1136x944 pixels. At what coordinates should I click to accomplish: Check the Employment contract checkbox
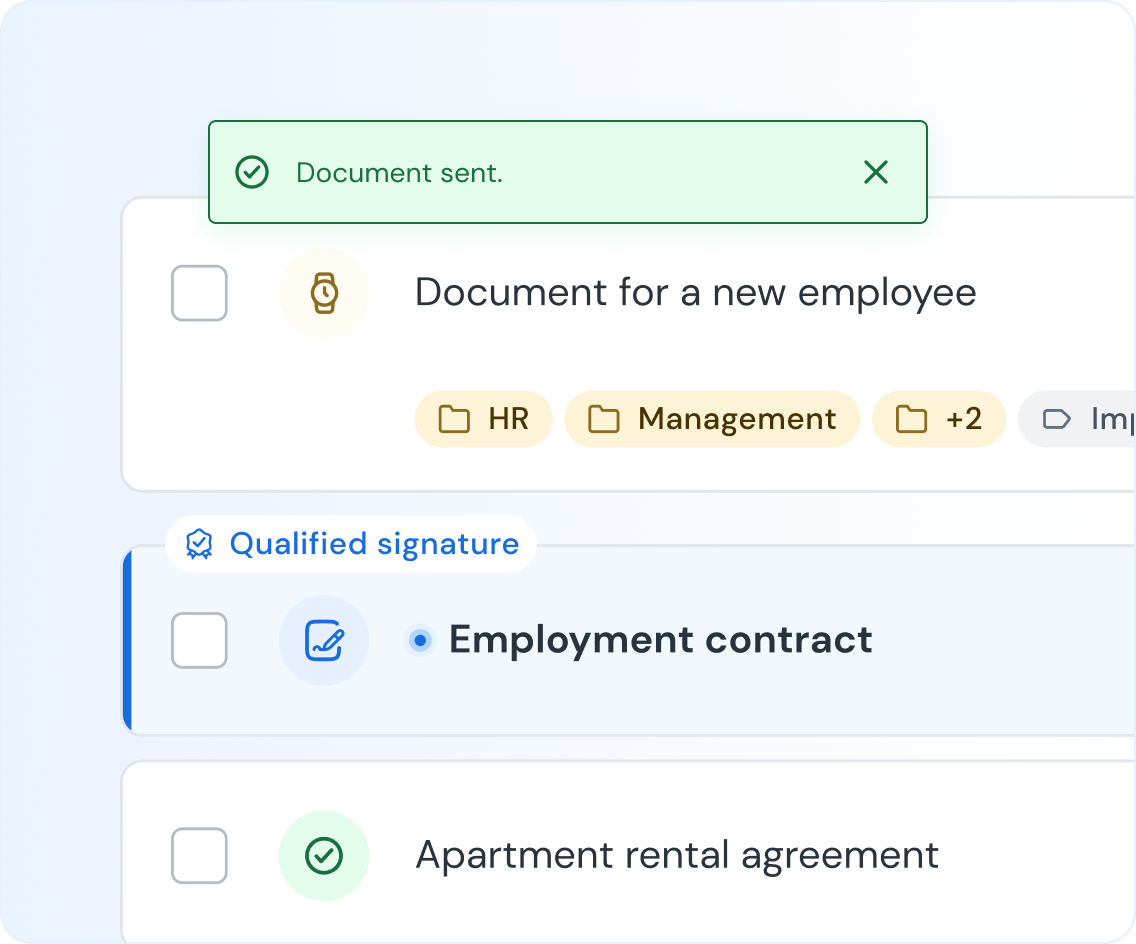199,641
